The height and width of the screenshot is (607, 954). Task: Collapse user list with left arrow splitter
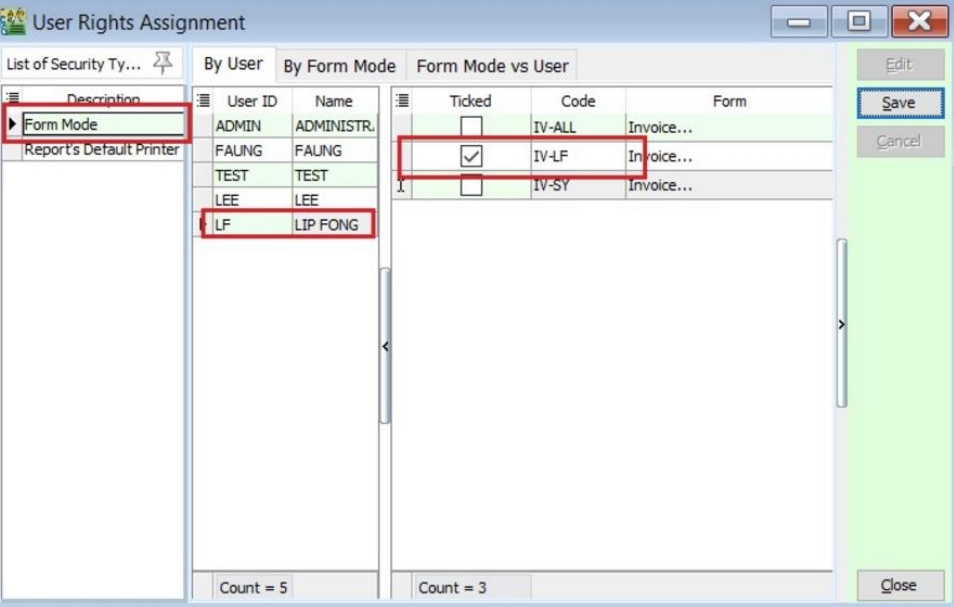coord(385,347)
